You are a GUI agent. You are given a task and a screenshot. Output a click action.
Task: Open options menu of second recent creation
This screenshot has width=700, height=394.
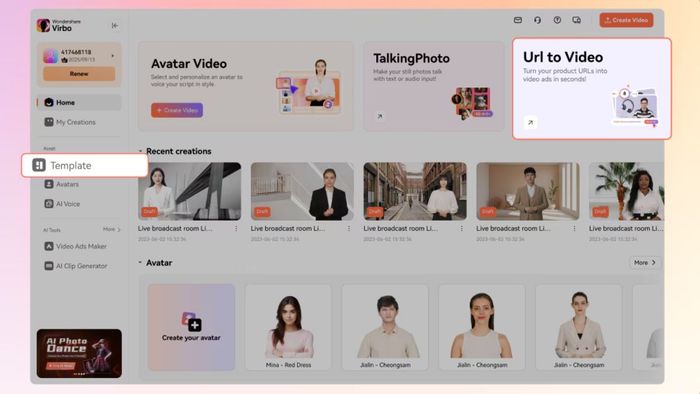tap(349, 228)
